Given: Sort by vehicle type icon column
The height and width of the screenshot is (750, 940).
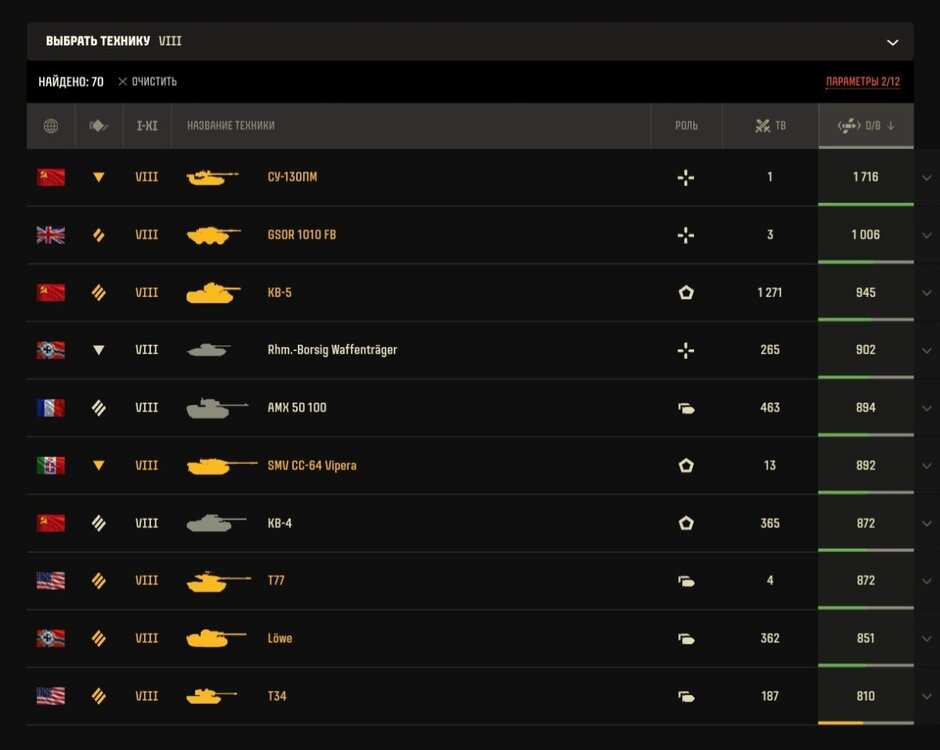Looking at the screenshot, I should click(x=98, y=126).
